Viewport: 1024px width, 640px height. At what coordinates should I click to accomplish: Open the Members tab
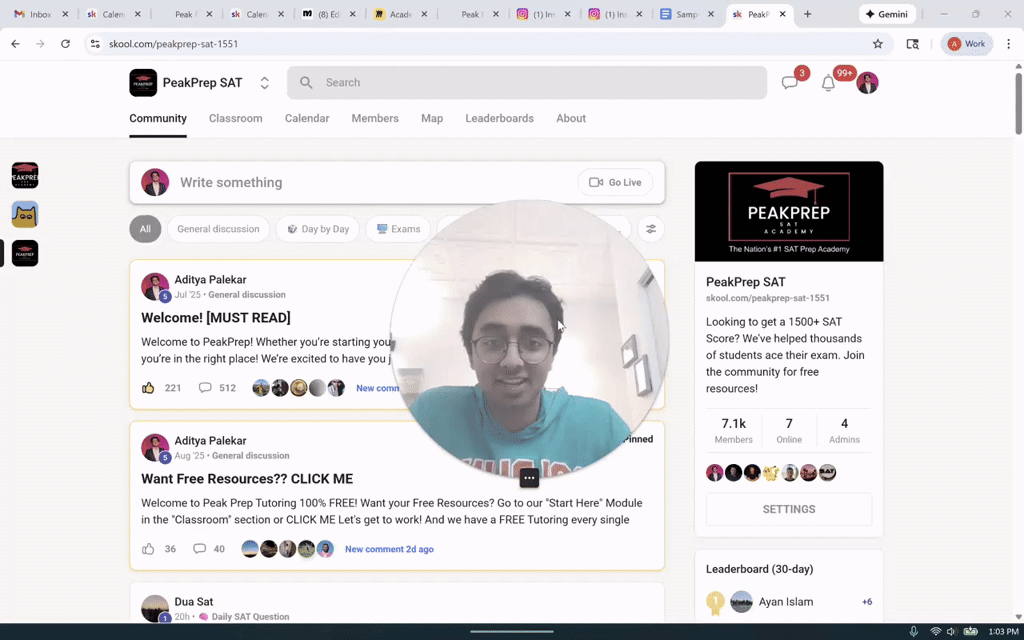pos(375,118)
